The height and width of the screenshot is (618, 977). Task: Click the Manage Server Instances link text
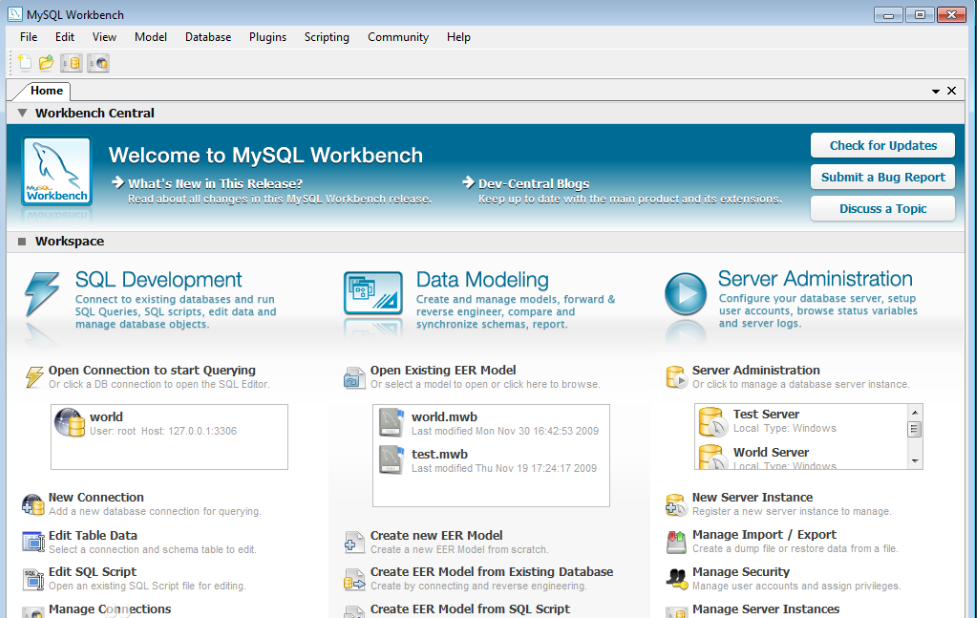pyautogui.click(x=766, y=609)
